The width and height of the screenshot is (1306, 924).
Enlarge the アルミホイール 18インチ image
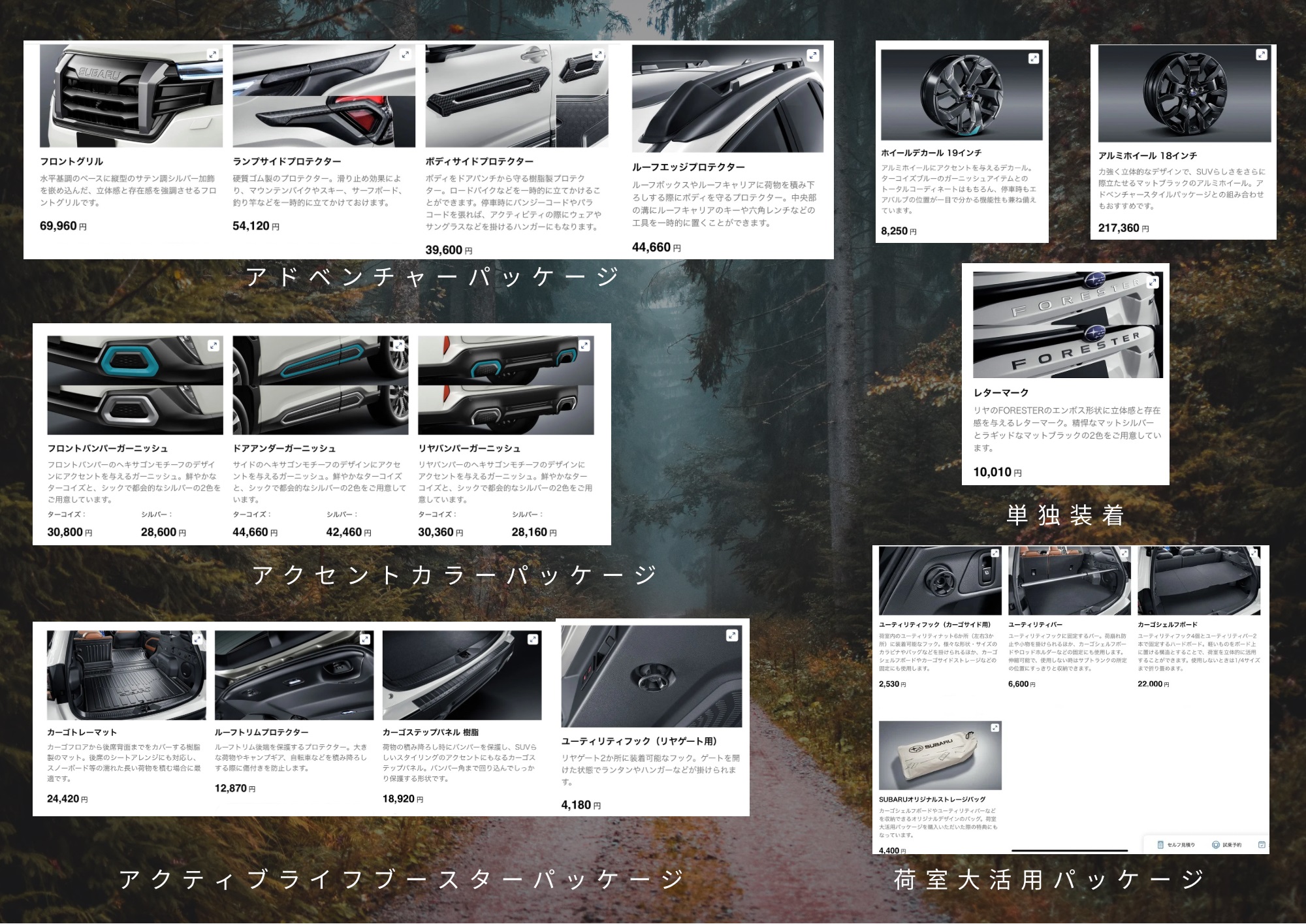1262,55
